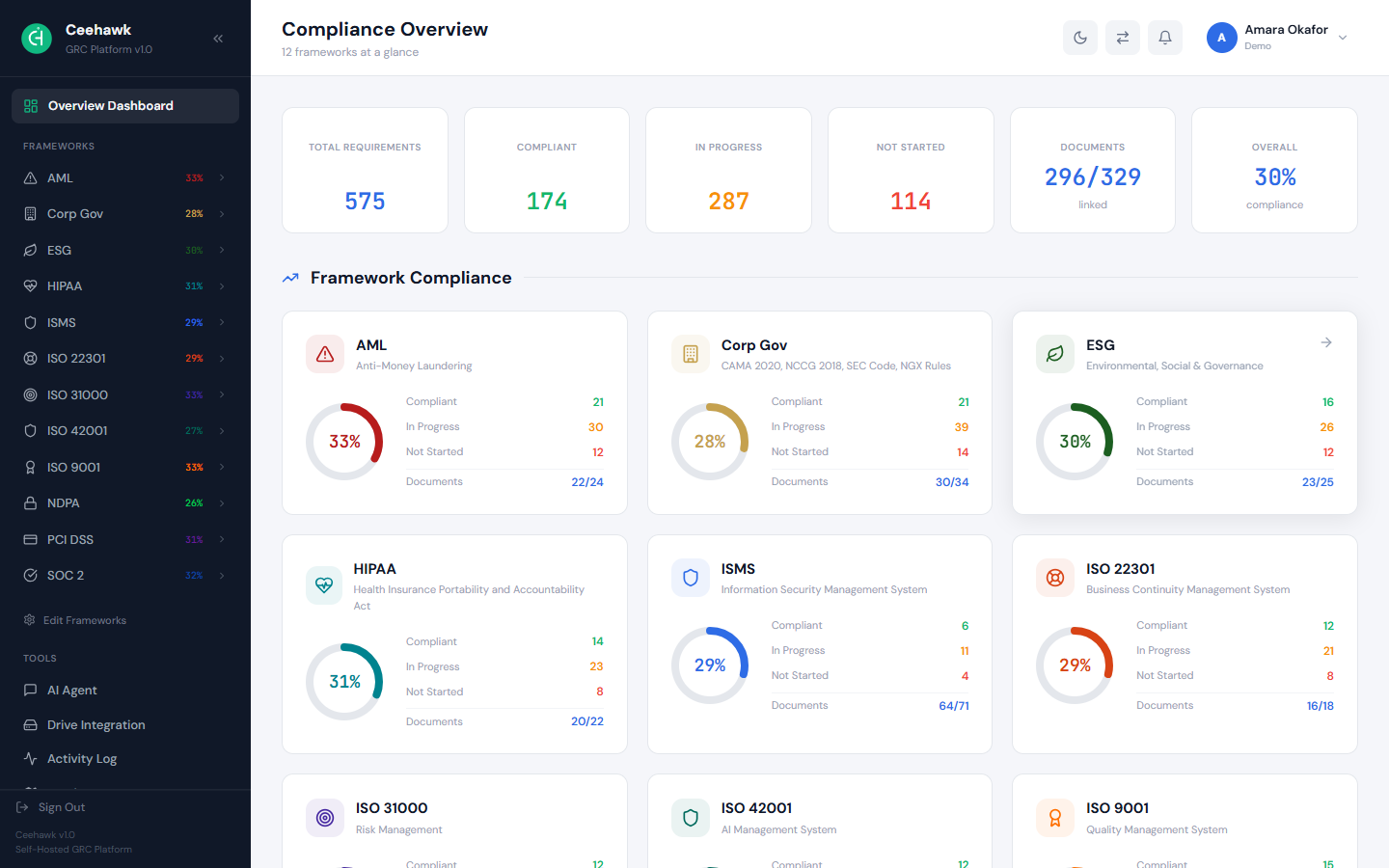1389x868 pixels.
Task: Click the NDPA lock sidebar icon
Action: 30,503
